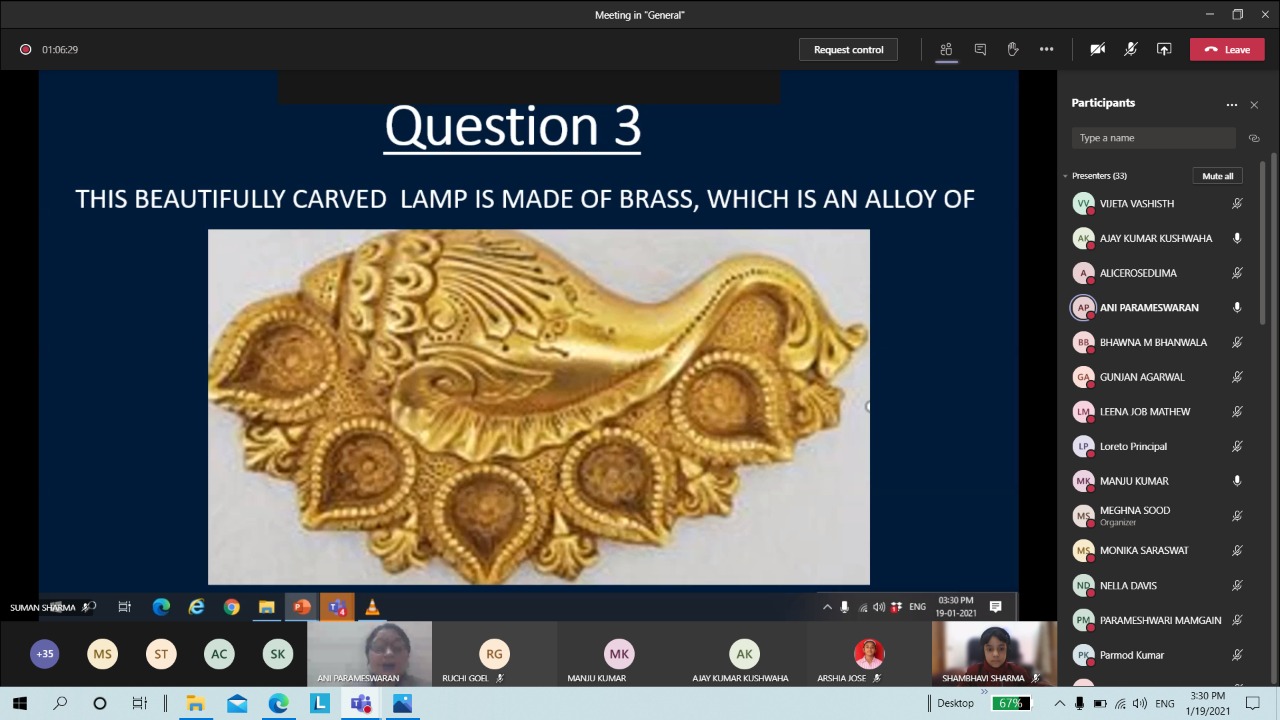Select ANI PARAMESWARAN in participants list
The width and height of the screenshot is (1280, 720).
1149,308
